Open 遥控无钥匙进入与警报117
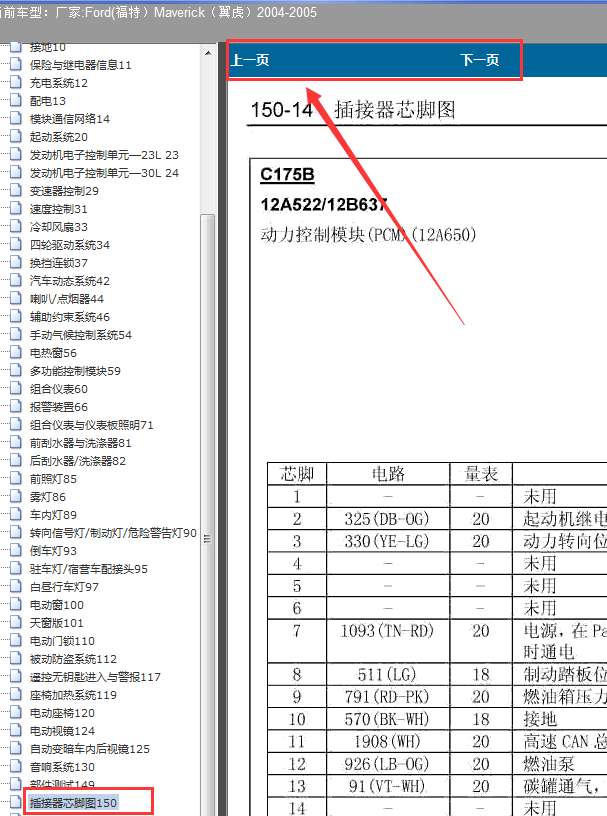The width and height of the screenshot is (607, 816). click(x=95, y=677)
